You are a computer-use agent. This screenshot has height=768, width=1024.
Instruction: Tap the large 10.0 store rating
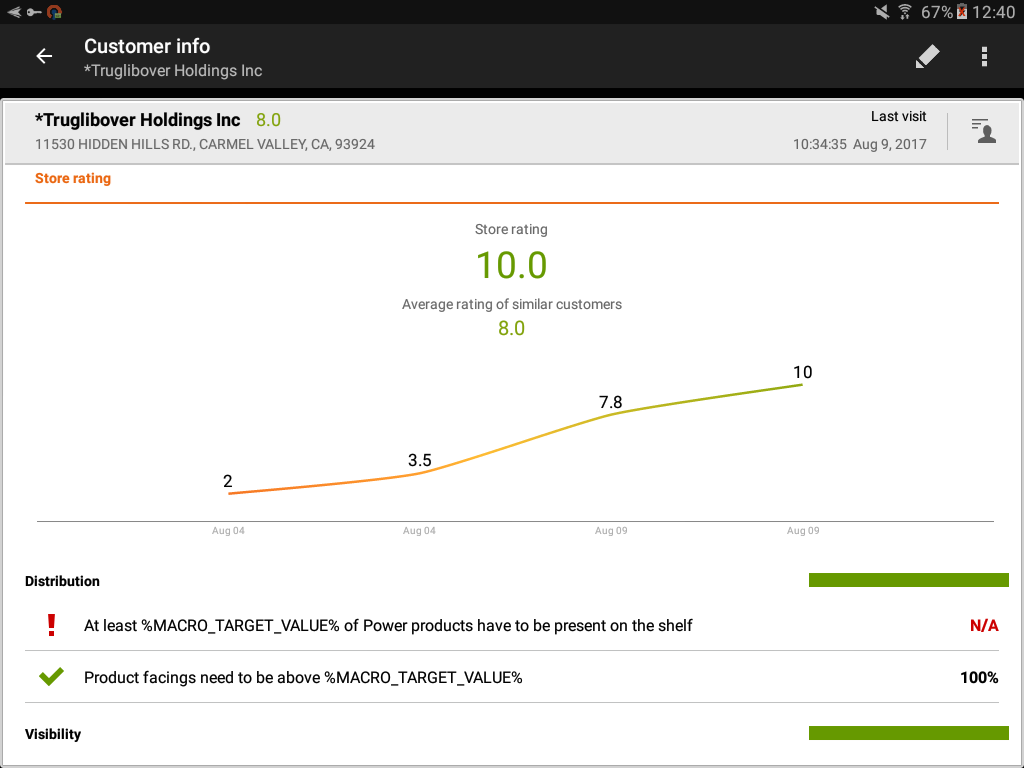pos(511,265)
